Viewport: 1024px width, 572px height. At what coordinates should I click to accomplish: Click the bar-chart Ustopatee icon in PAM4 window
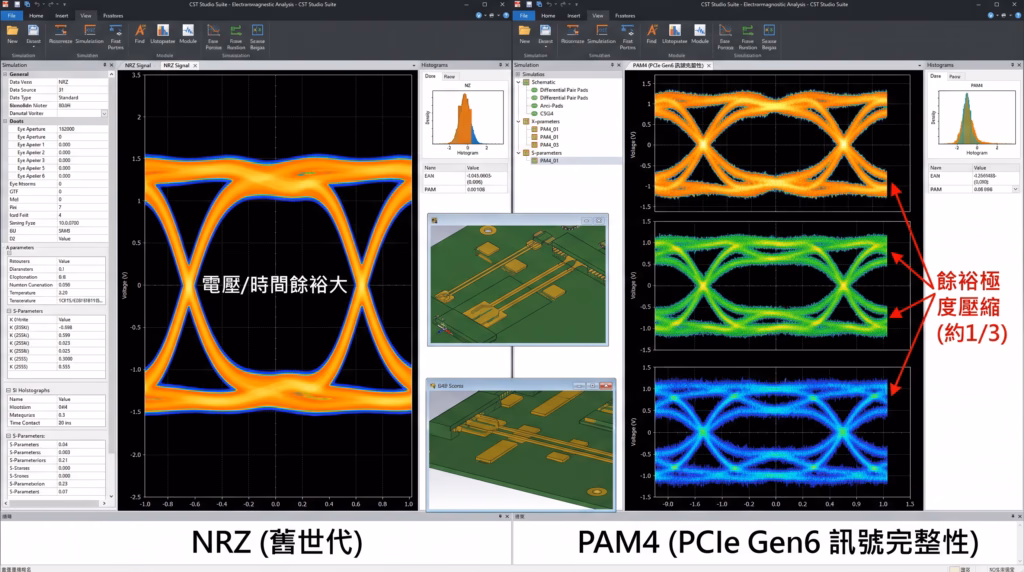click(675, 31)
